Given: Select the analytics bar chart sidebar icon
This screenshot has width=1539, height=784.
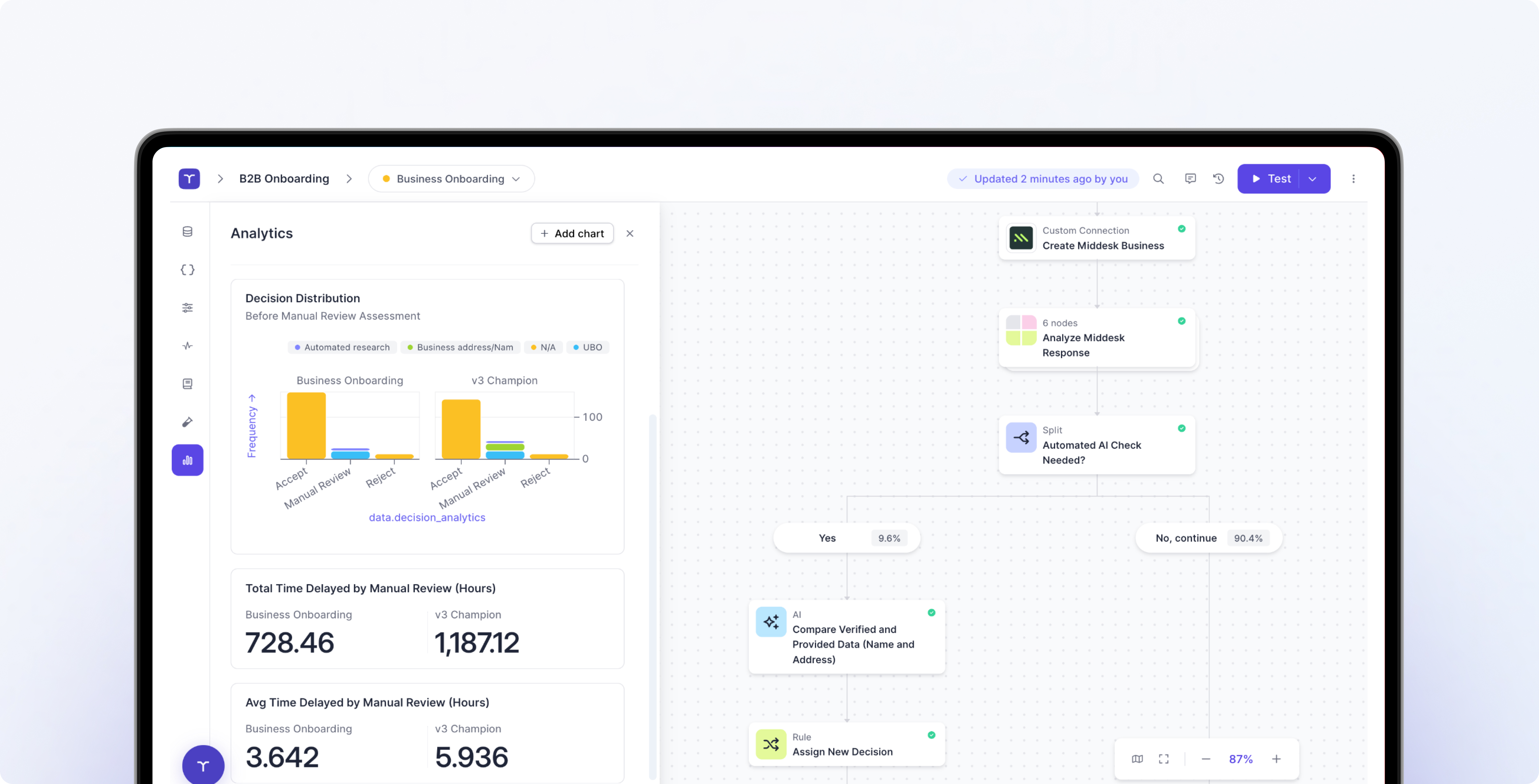Looking at the screenshot, I should (187, 460).
